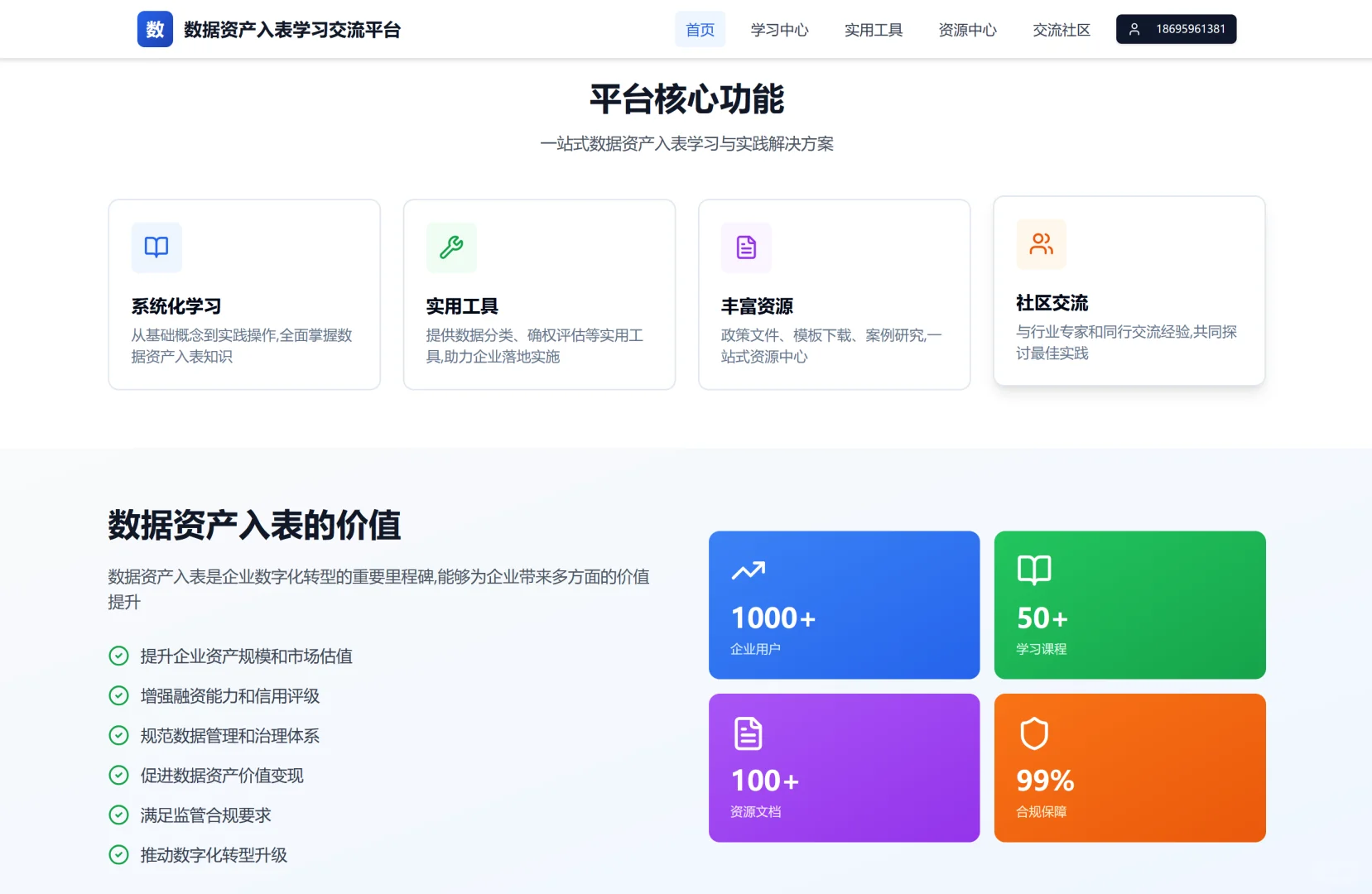Open the 交流社区 page
1372x894 pixels.
pos(1061,30)
